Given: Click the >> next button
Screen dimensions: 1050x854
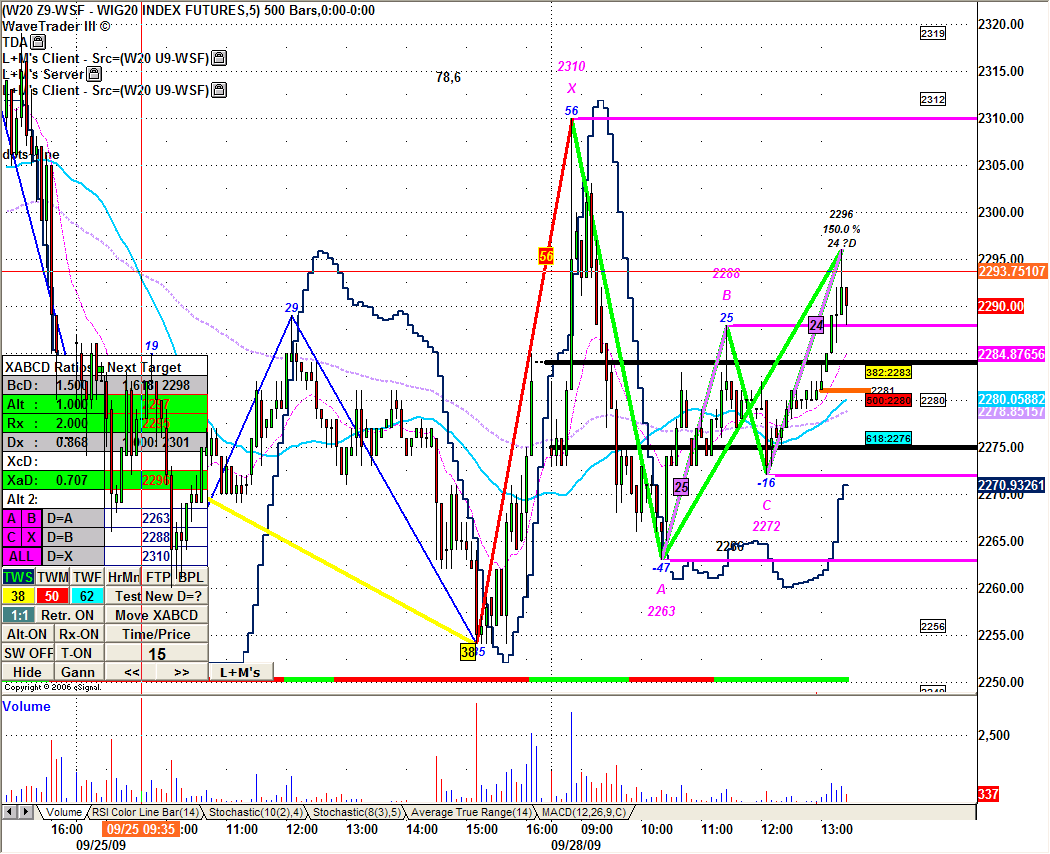Looking at the screenshot, I should pos(182,672).
